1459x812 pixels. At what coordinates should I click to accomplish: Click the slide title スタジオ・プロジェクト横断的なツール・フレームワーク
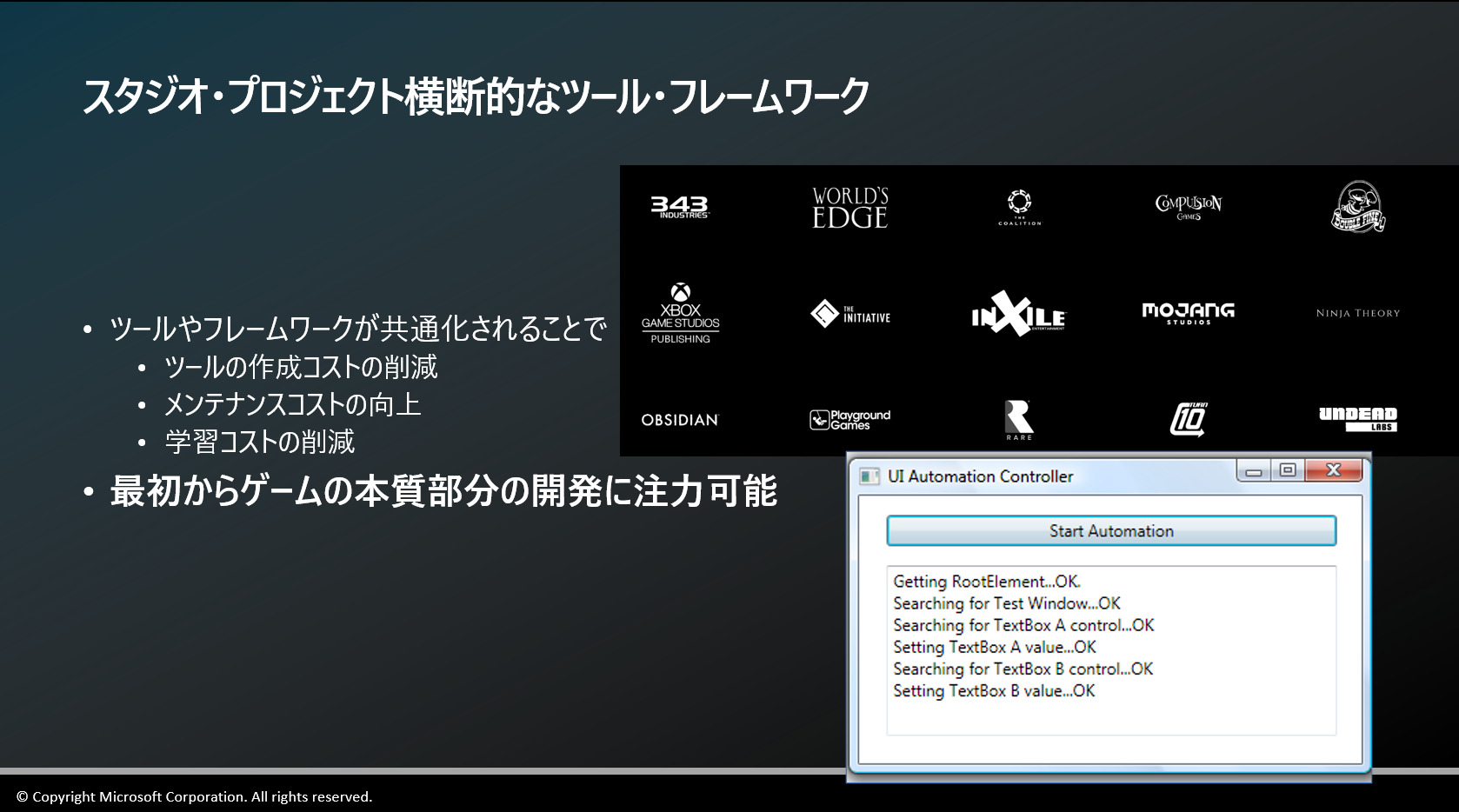coord(476,96)
